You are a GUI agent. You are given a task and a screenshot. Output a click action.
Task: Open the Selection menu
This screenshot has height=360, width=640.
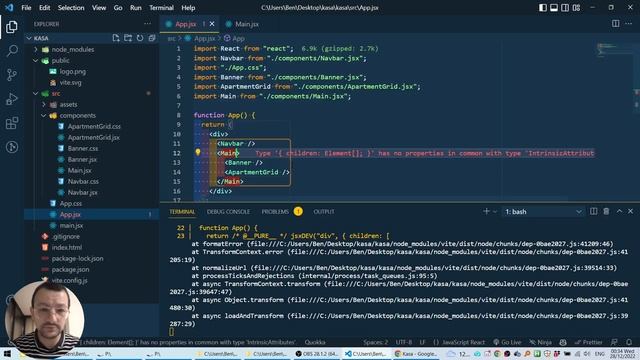point(71,7)
